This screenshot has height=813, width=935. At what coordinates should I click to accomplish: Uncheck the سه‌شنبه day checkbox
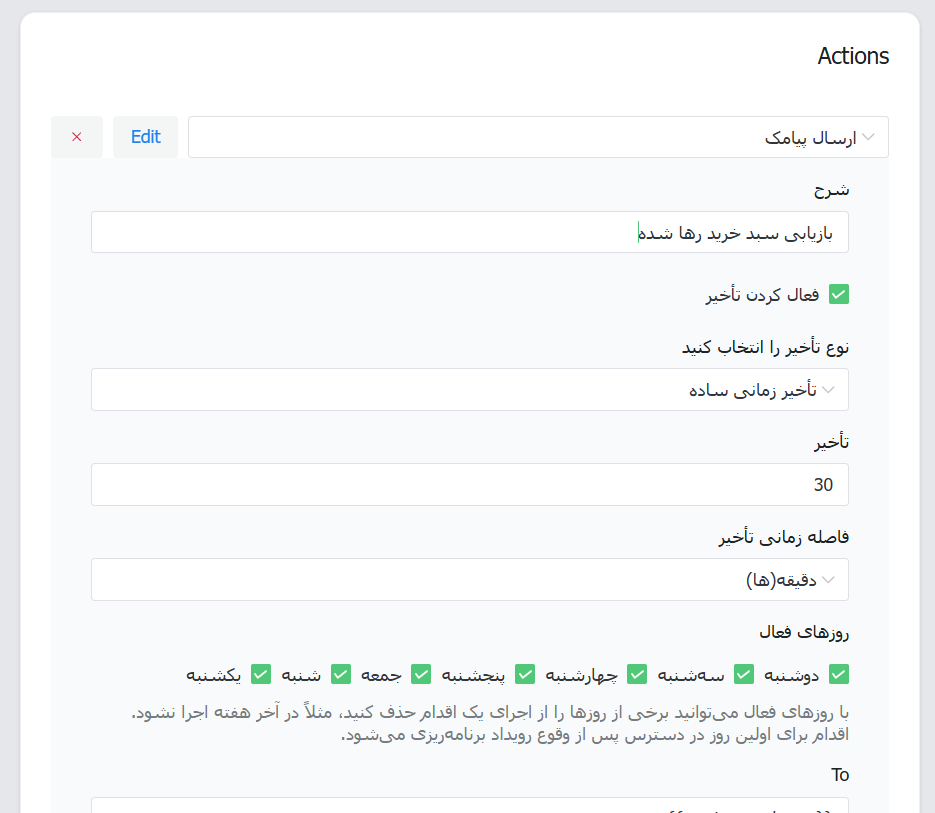(x=744, y=675)
